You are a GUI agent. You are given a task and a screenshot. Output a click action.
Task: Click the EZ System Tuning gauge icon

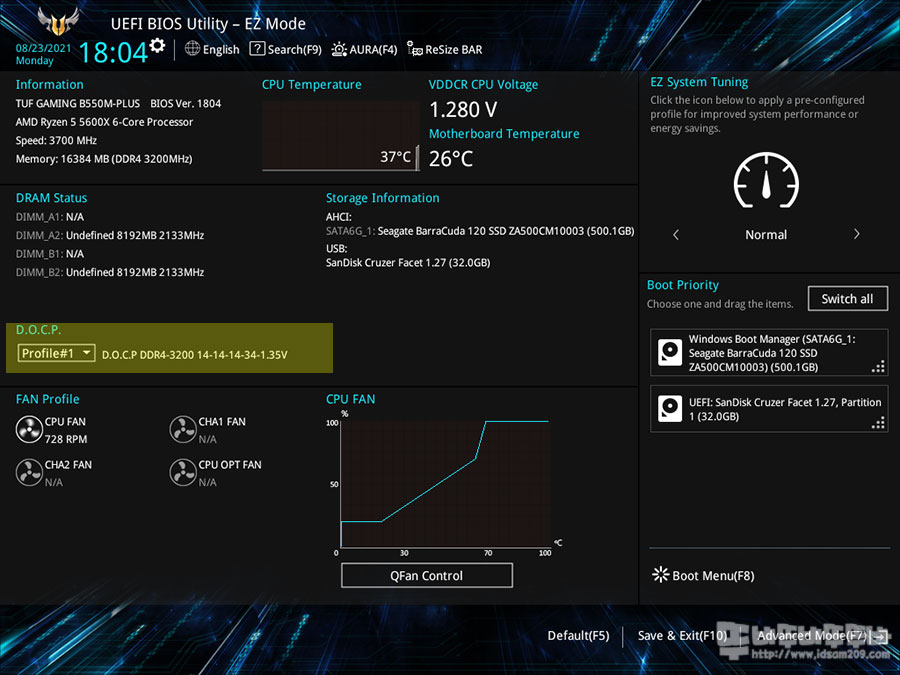point(766,180)
